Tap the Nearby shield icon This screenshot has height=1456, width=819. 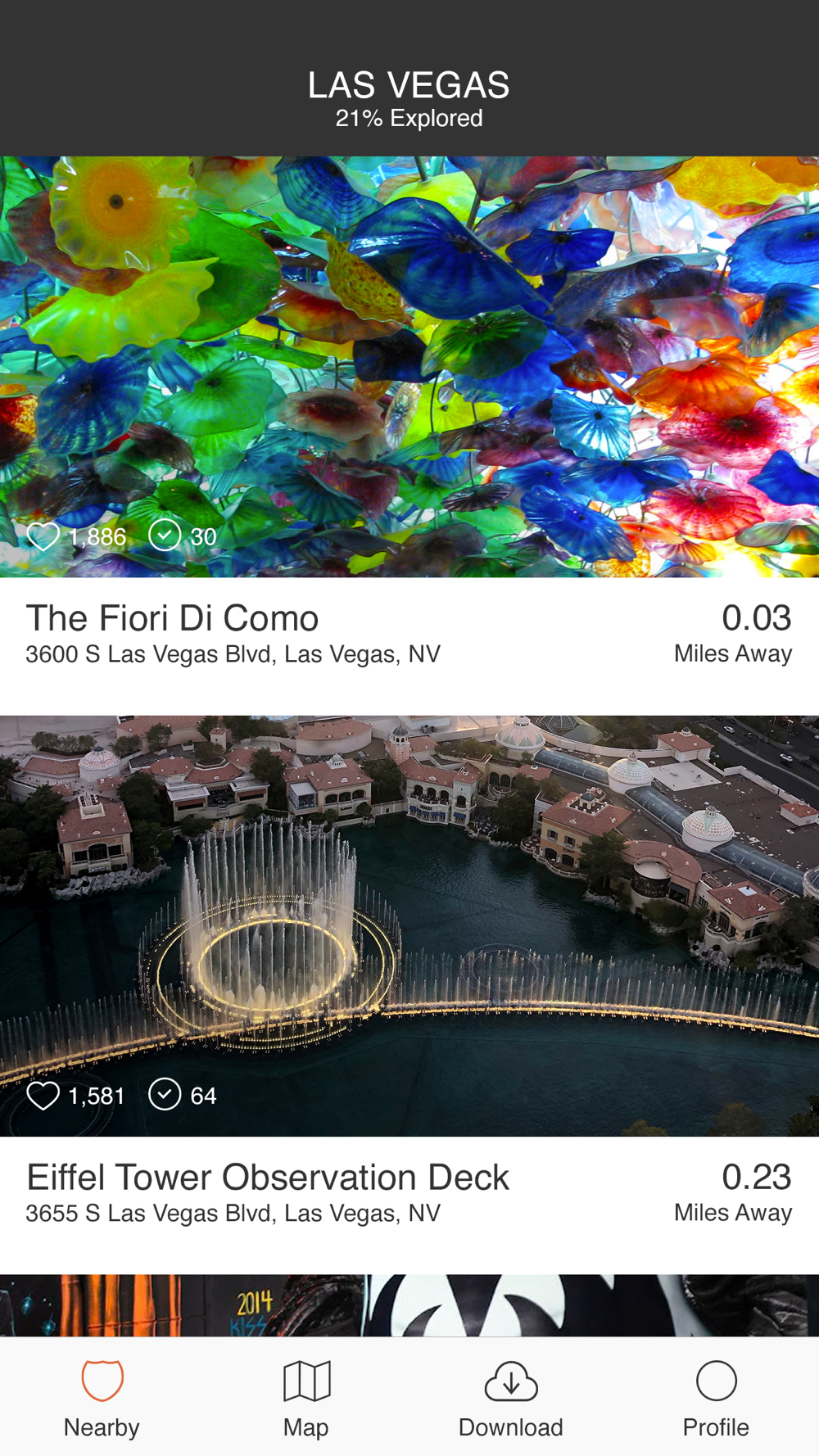(x=102, y=1380)
